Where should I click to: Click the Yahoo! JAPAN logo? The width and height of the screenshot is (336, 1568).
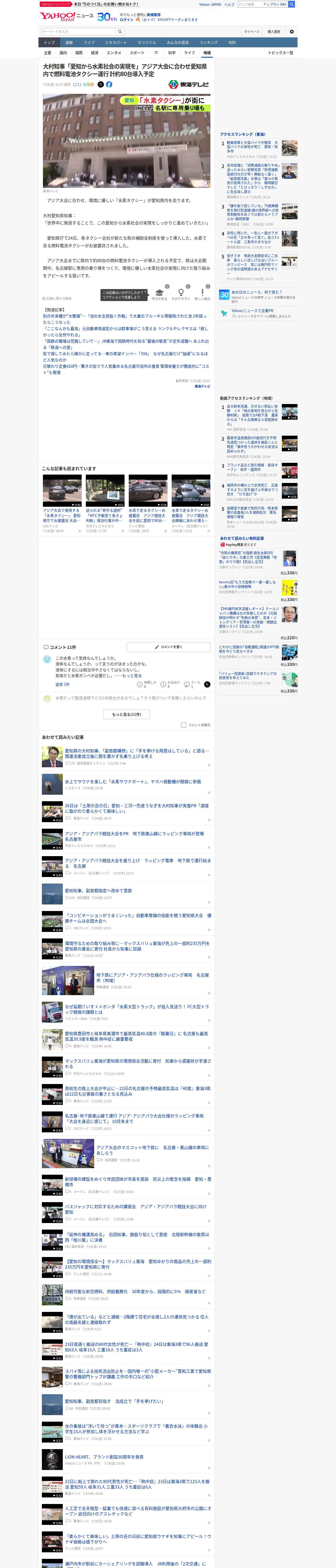pyautogui.click(x=58, y=16)
